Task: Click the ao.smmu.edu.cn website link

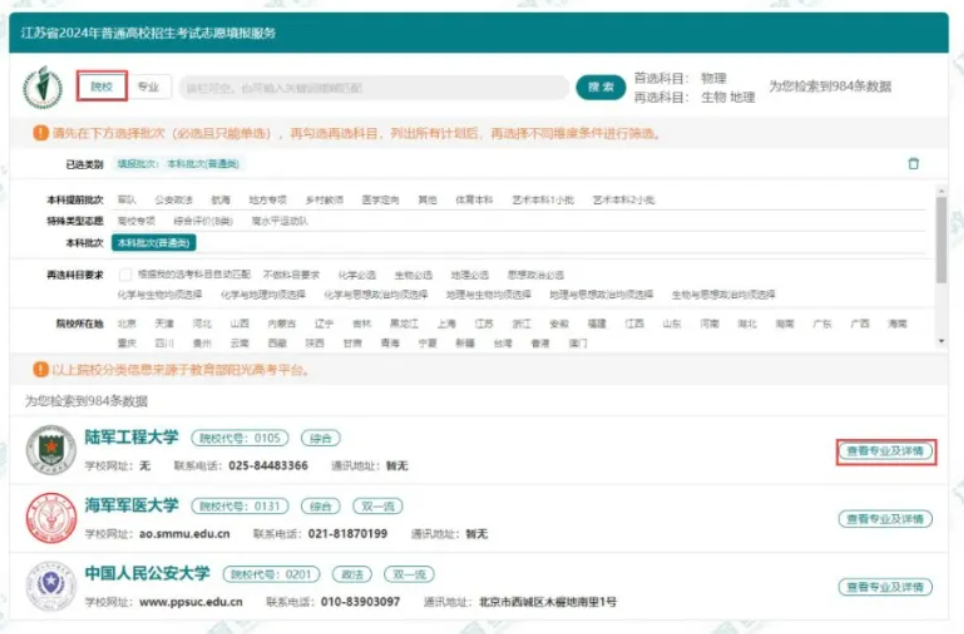Action: tap(184, 534)
